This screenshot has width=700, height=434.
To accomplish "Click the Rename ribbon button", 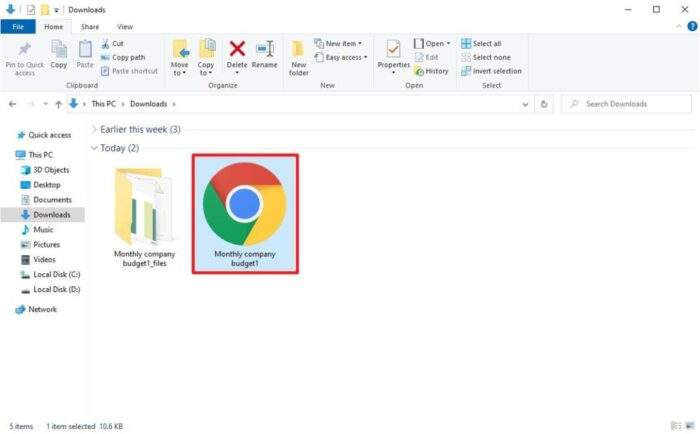I will [264, 55].
